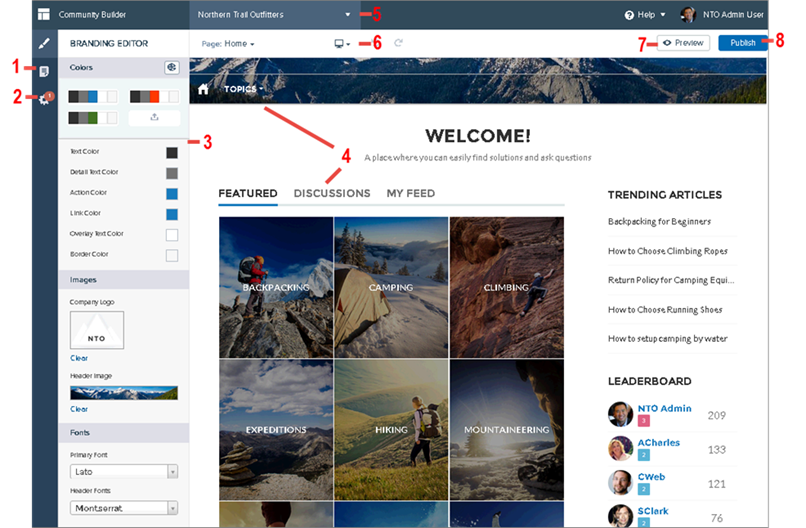Choose the green color palette preset
The image size is (806, 528).
[x=93, y=118]
